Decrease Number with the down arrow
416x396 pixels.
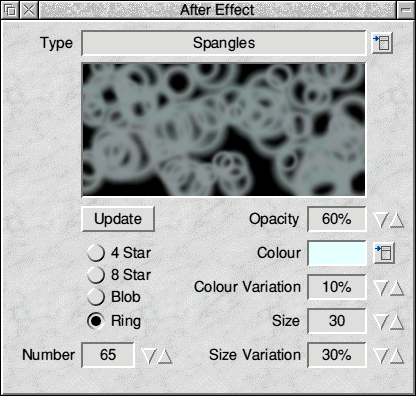click(x=149, y=356)
